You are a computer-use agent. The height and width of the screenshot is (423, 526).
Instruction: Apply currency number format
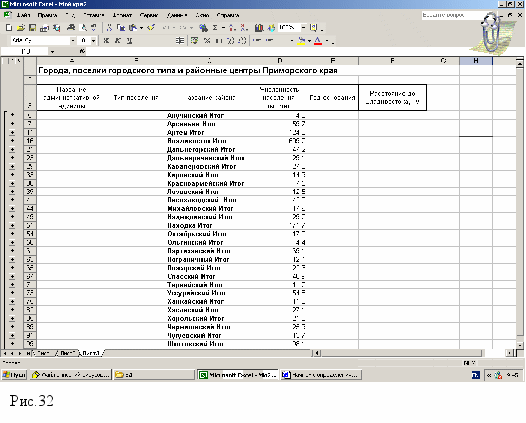194,41
